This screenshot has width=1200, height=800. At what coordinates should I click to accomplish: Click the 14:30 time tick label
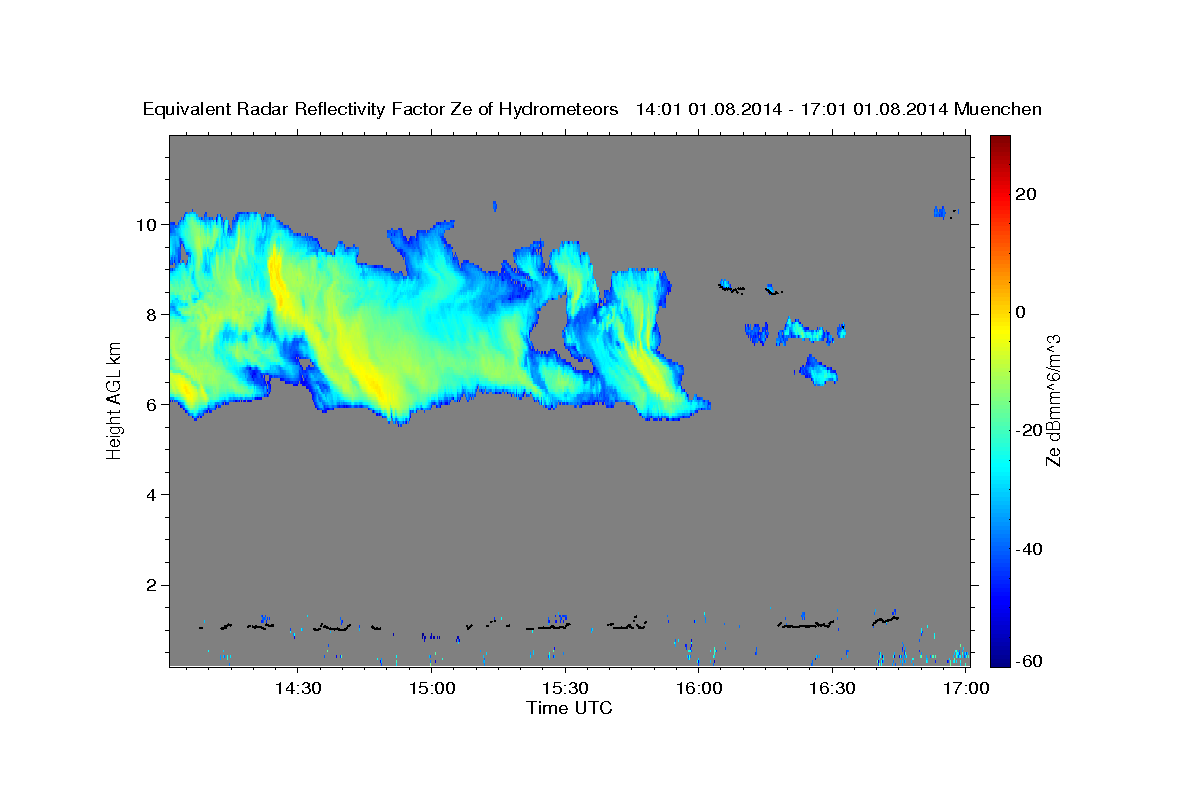click(x=297, y=688)
